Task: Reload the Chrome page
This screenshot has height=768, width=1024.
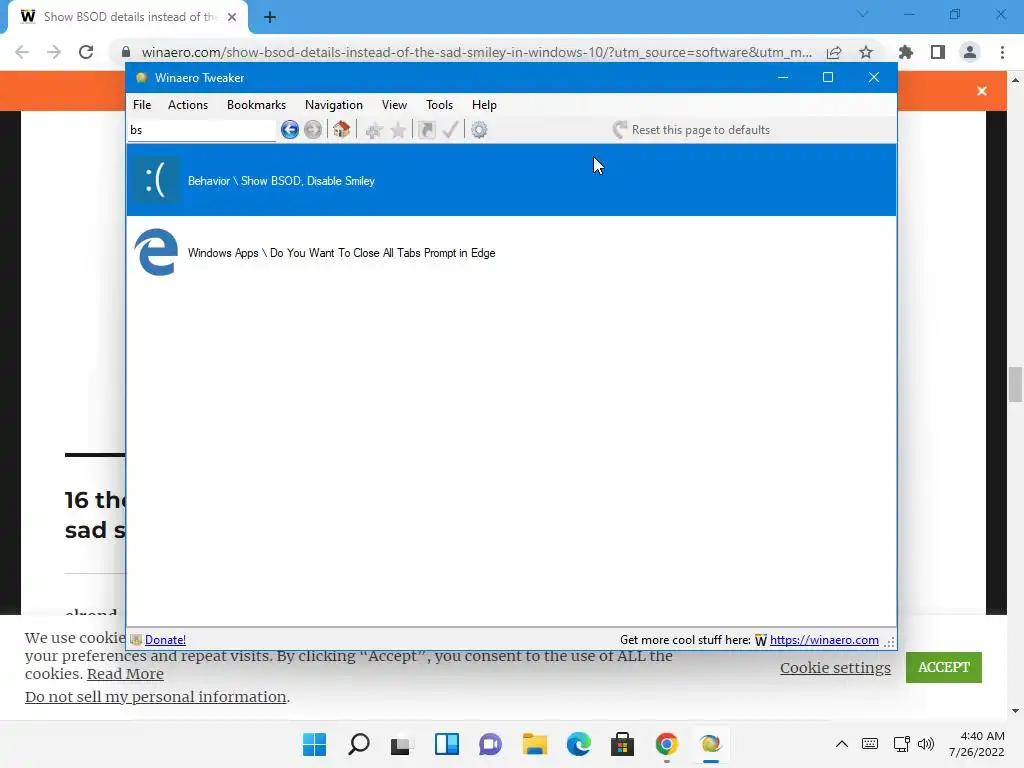Action: [x=86, y=52]
